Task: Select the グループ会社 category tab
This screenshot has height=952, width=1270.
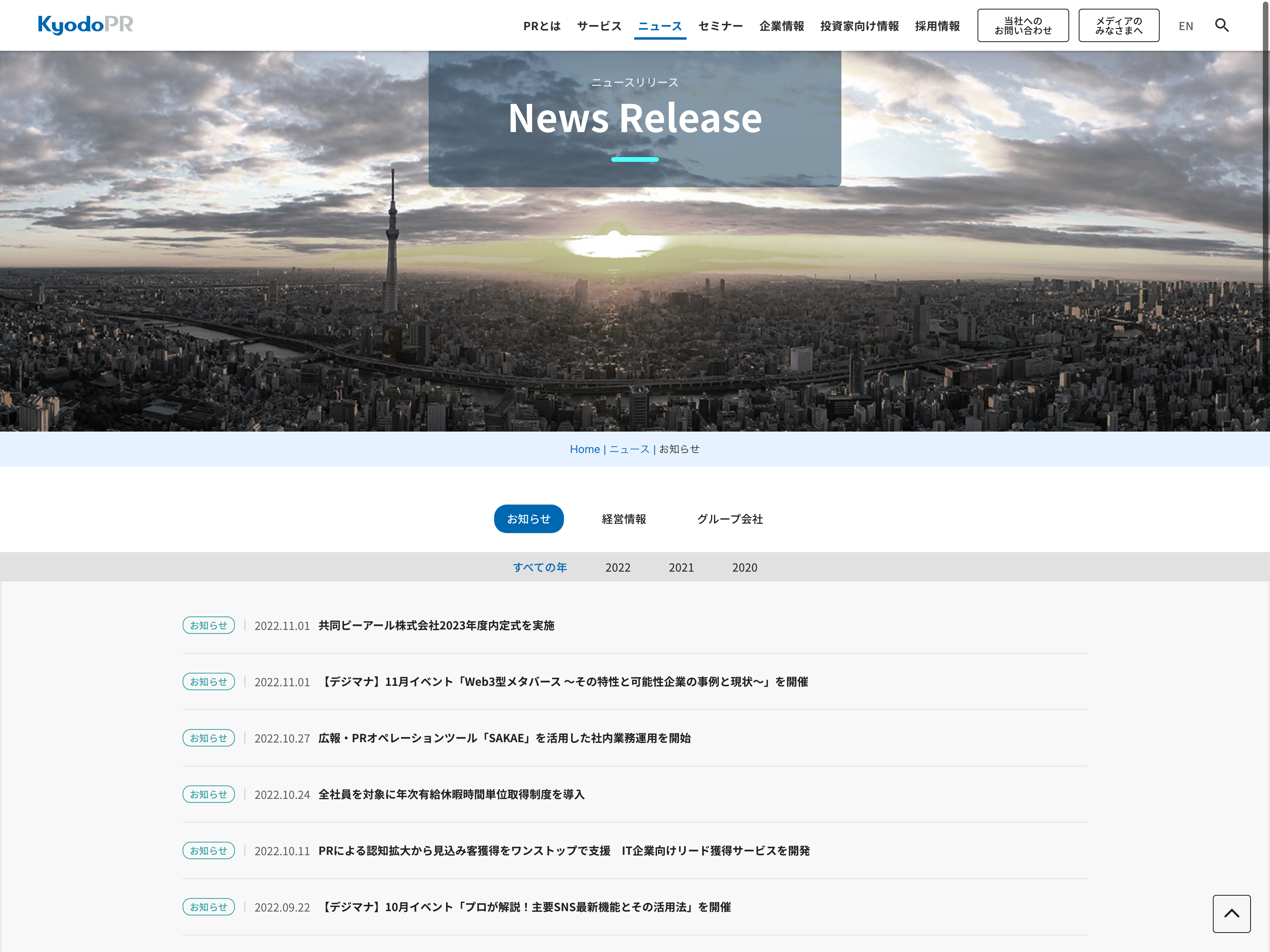Action: pyautogui.click(x=729, y=519)
